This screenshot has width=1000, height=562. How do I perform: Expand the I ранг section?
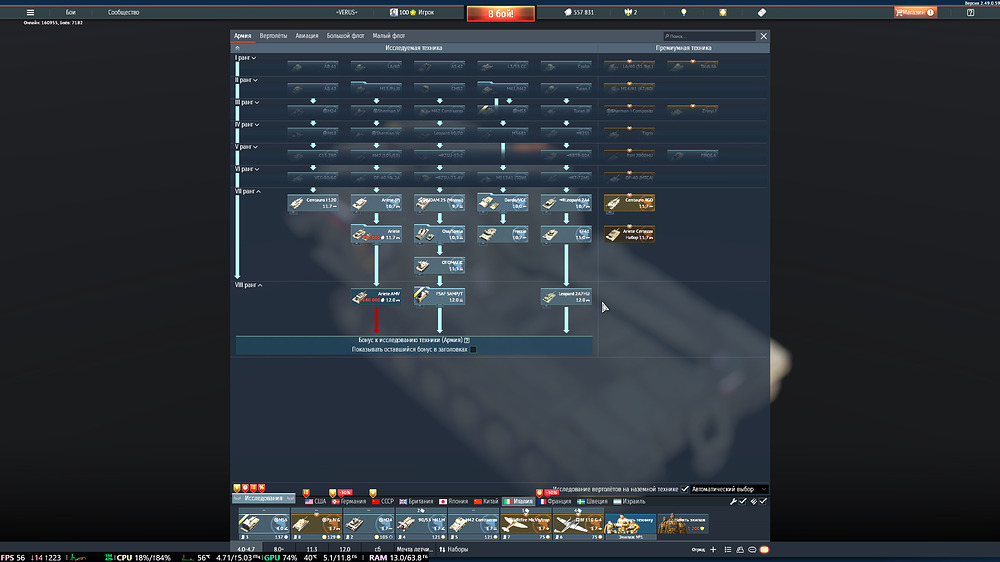(x=244, y=58)
